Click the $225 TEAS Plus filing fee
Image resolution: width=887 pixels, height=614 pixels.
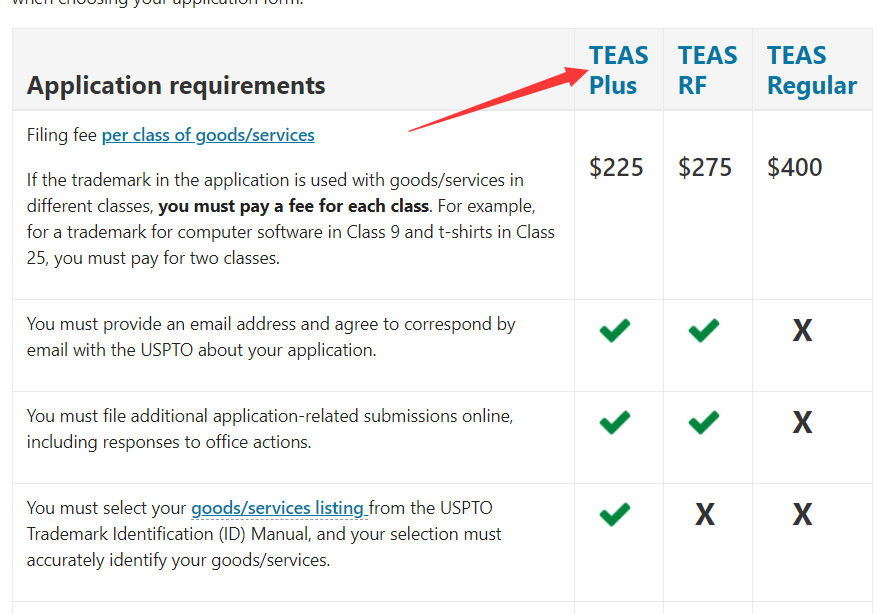coord(616,167)
